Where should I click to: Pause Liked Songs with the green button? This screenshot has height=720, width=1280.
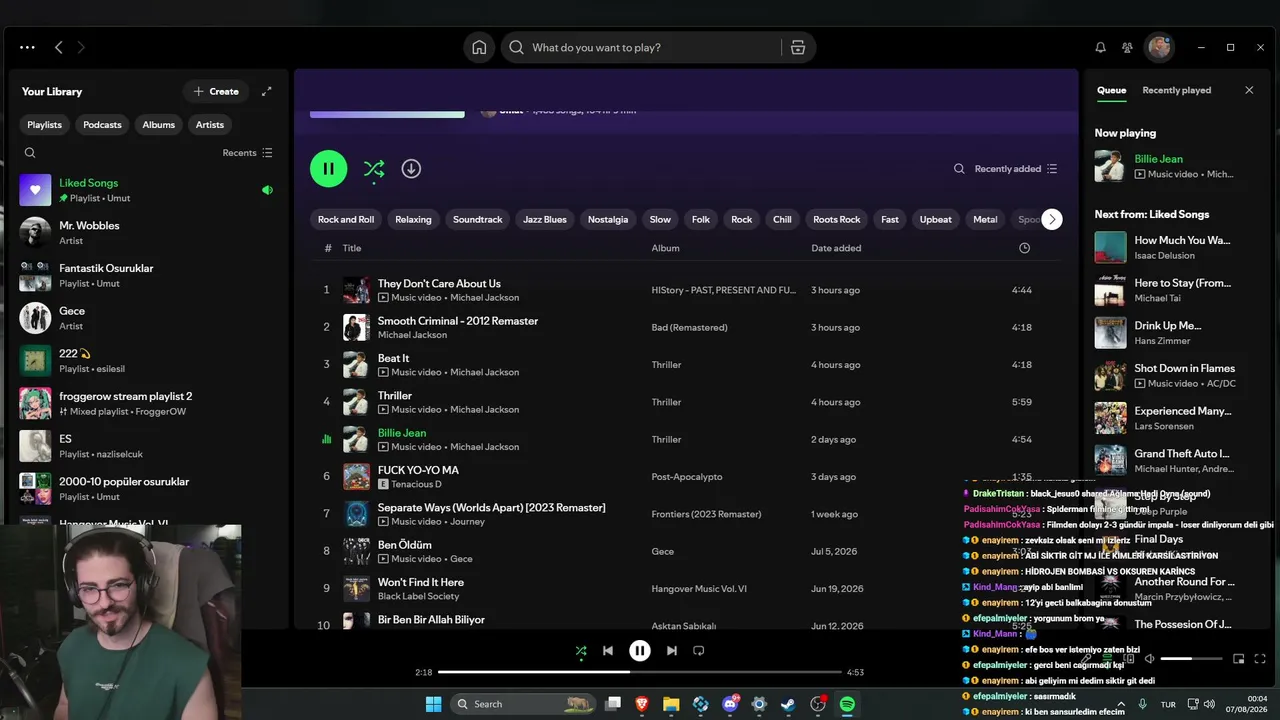[x=329, y=169]
